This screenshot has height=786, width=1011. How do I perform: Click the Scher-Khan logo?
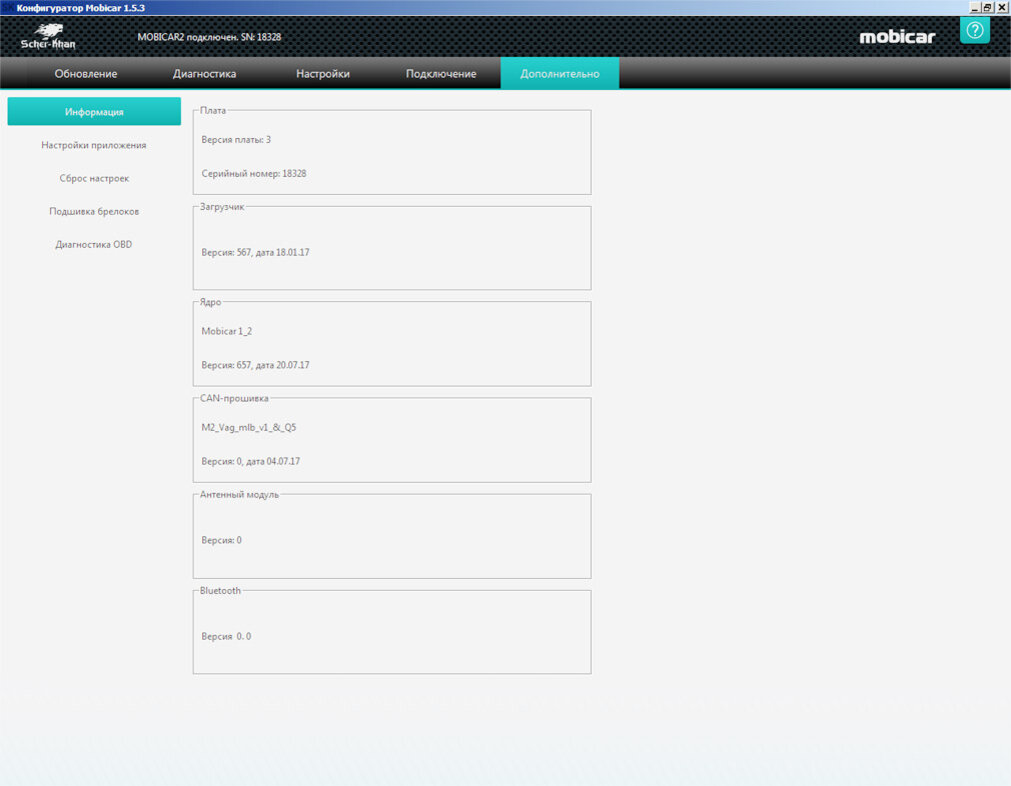[48, 37]
